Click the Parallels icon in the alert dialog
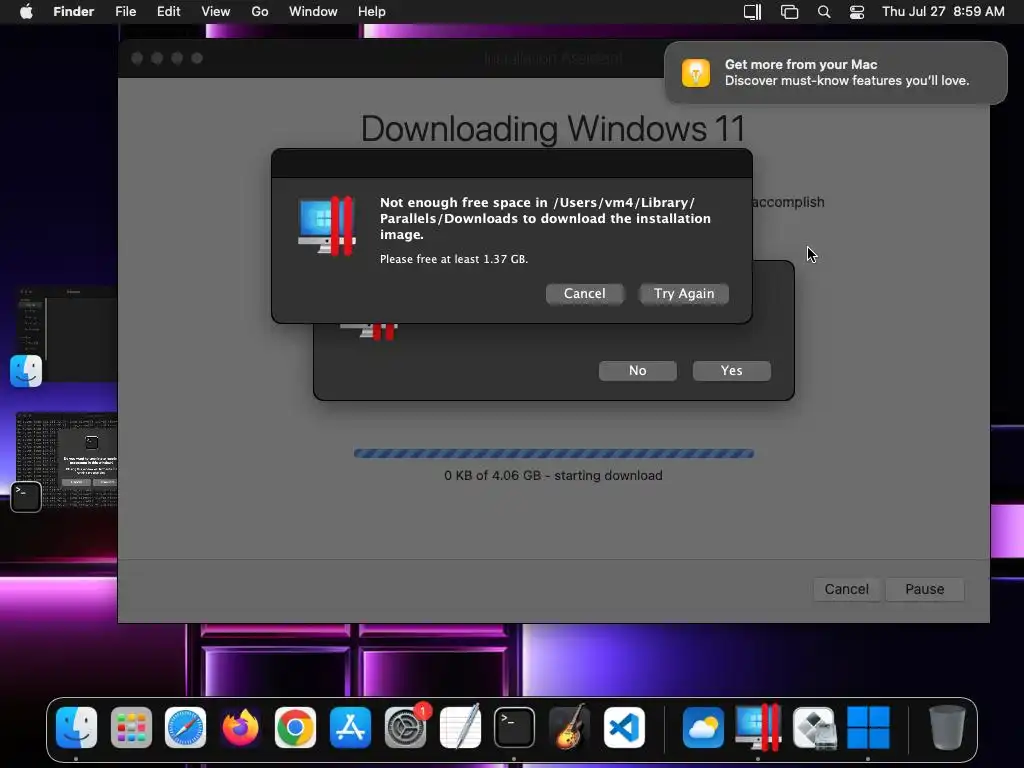 tap(327, 226)
